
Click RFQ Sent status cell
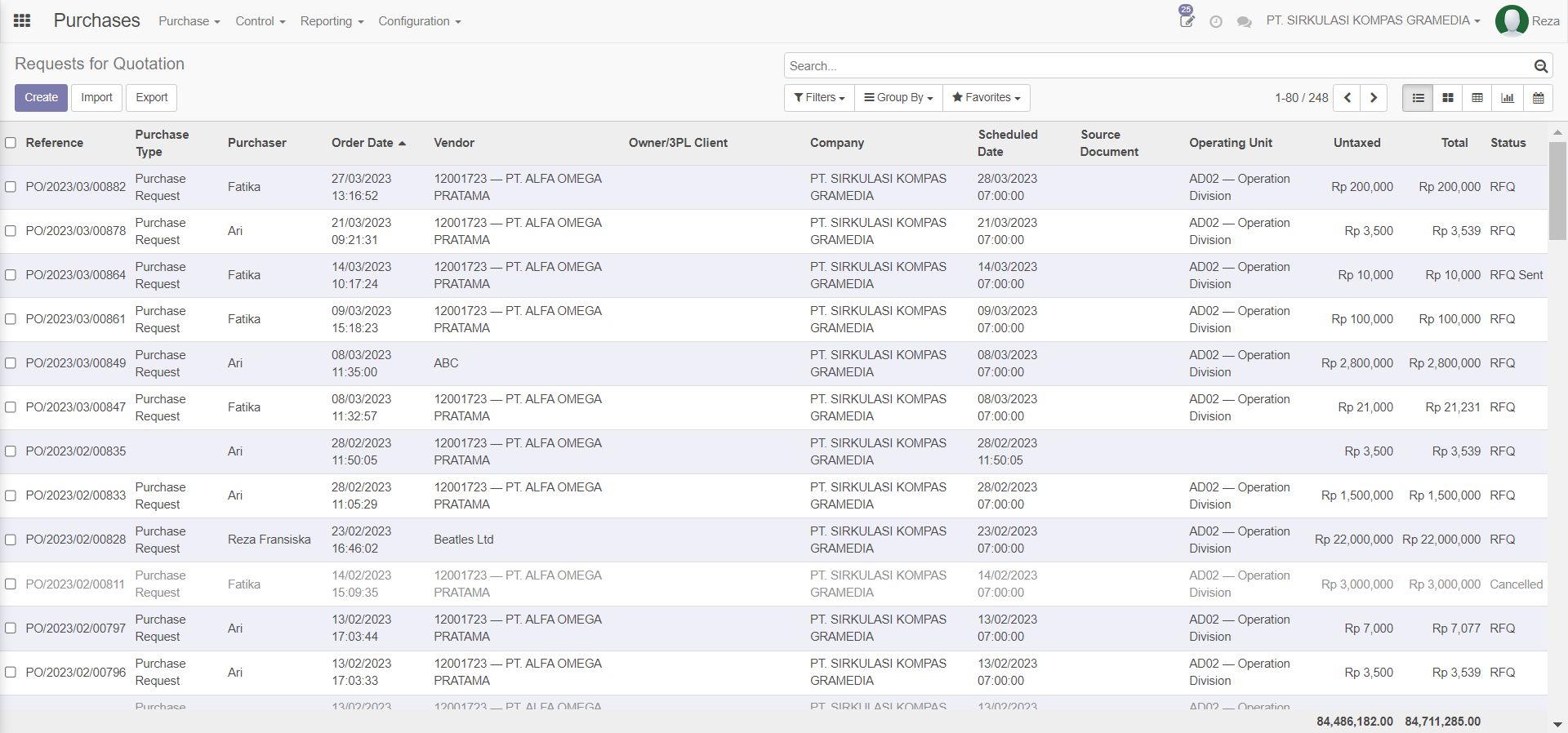pyautogui.click(x=1517, y=275)
